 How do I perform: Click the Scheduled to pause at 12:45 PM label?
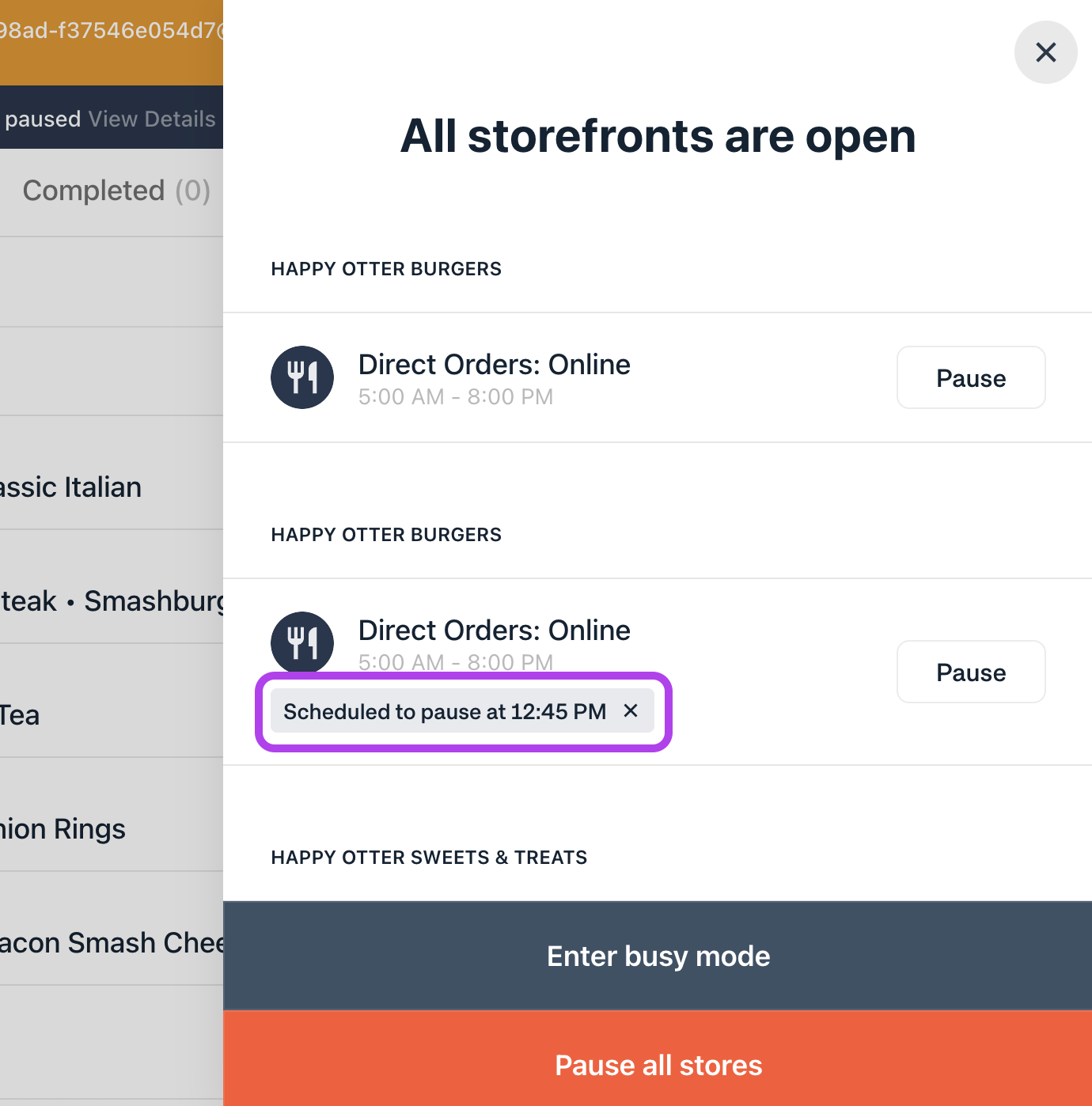point(445,711)
